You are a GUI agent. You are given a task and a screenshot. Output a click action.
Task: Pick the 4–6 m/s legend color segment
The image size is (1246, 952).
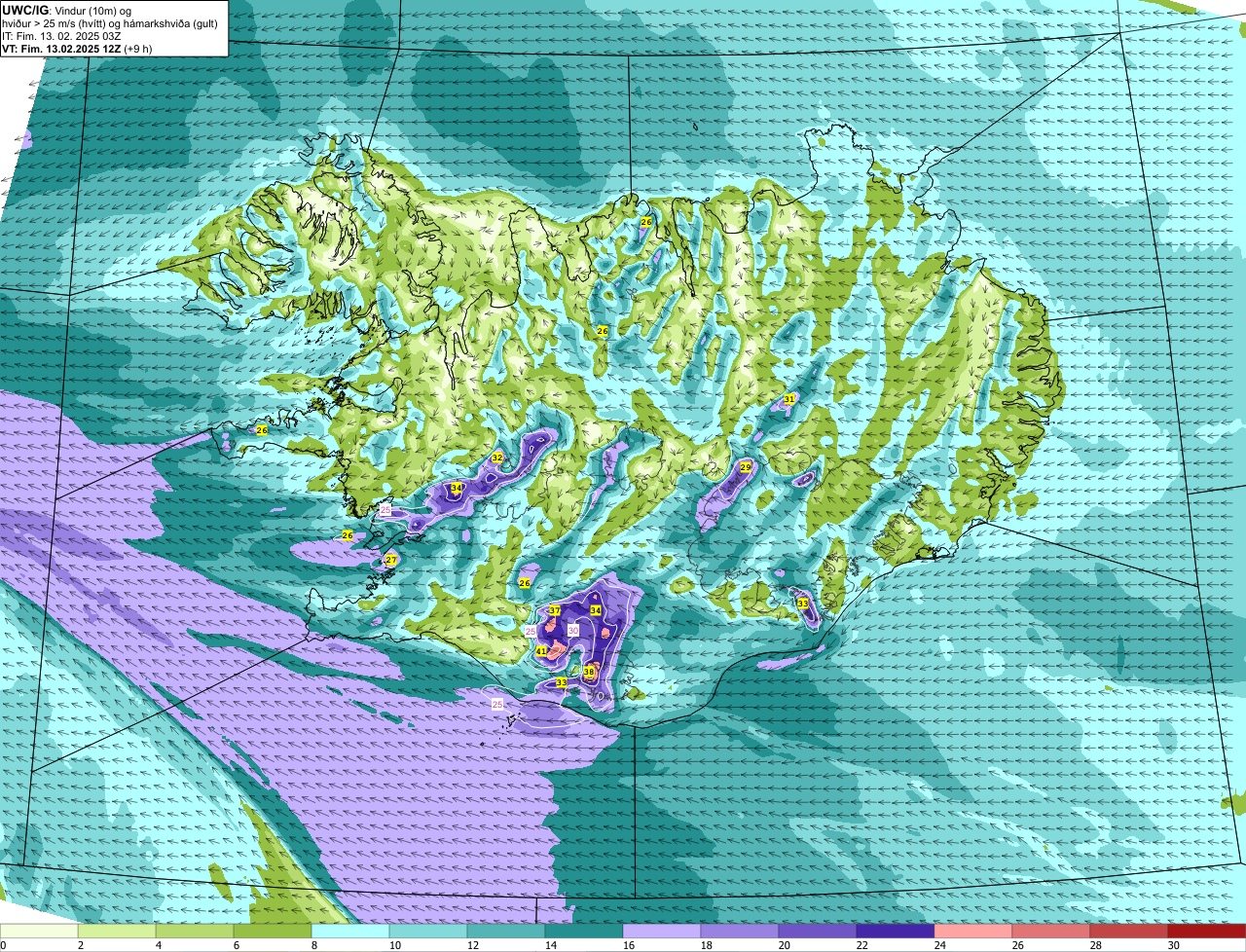pyautogui.click(x=195, y=931)
